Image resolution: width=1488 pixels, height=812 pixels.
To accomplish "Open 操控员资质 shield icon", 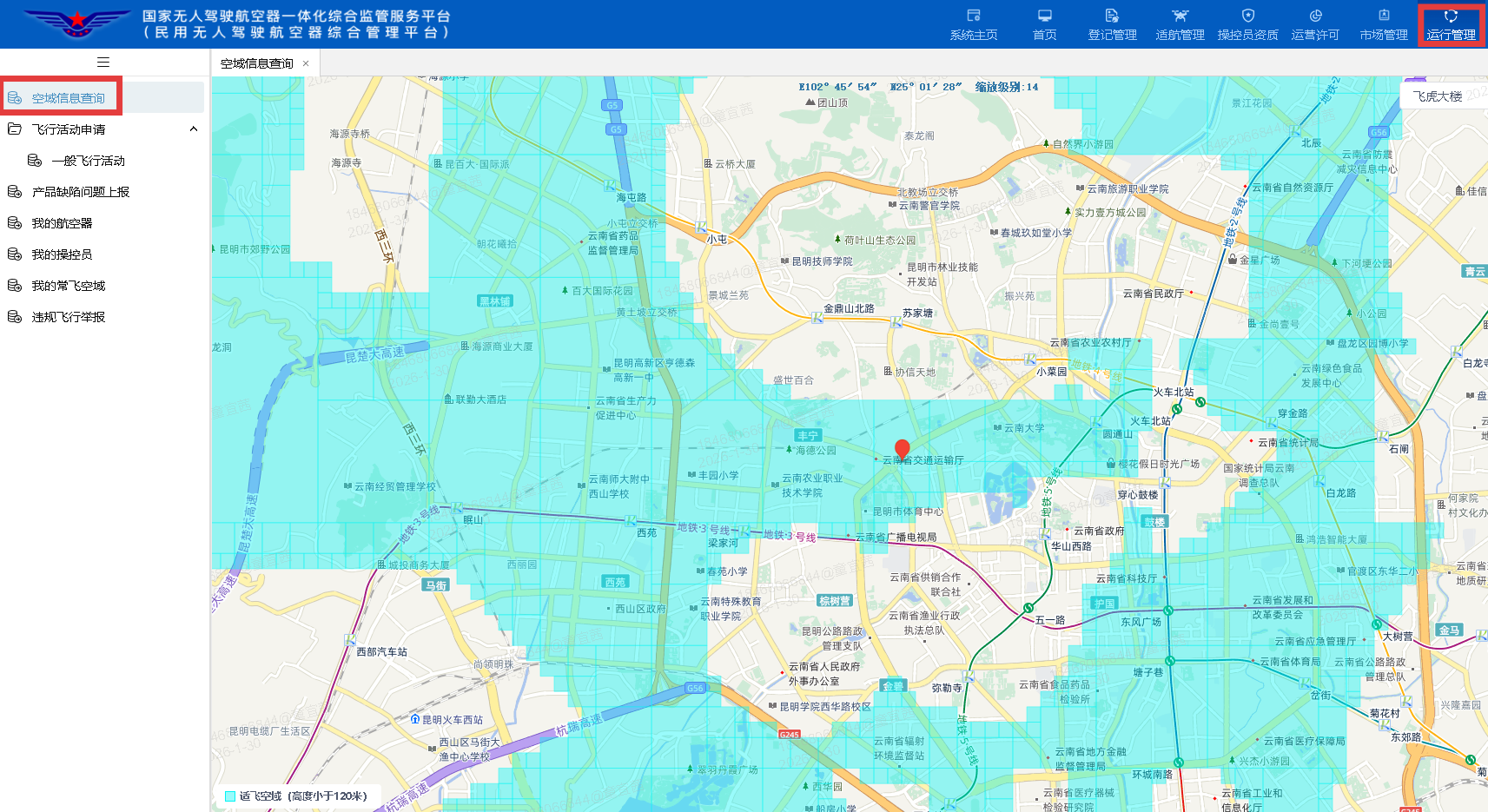I will [1247, 16].
